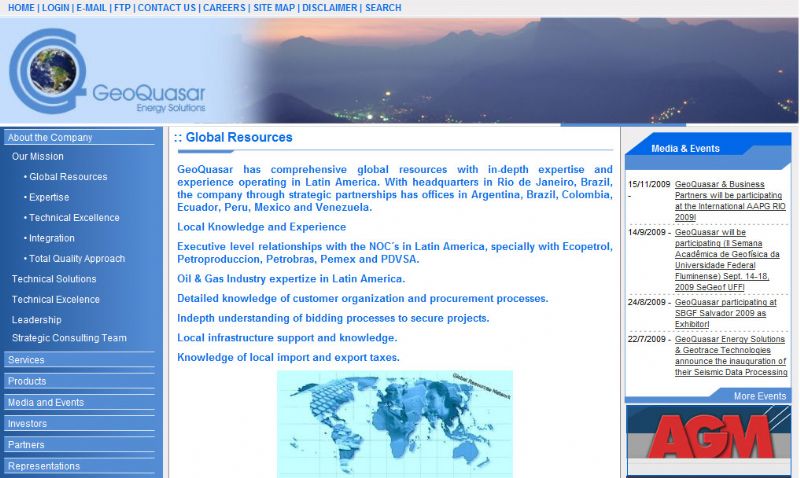Open II Semana Acadêmica de Geofísica event link
Viewport: 800px width, 478px height.
click(727, 260)
